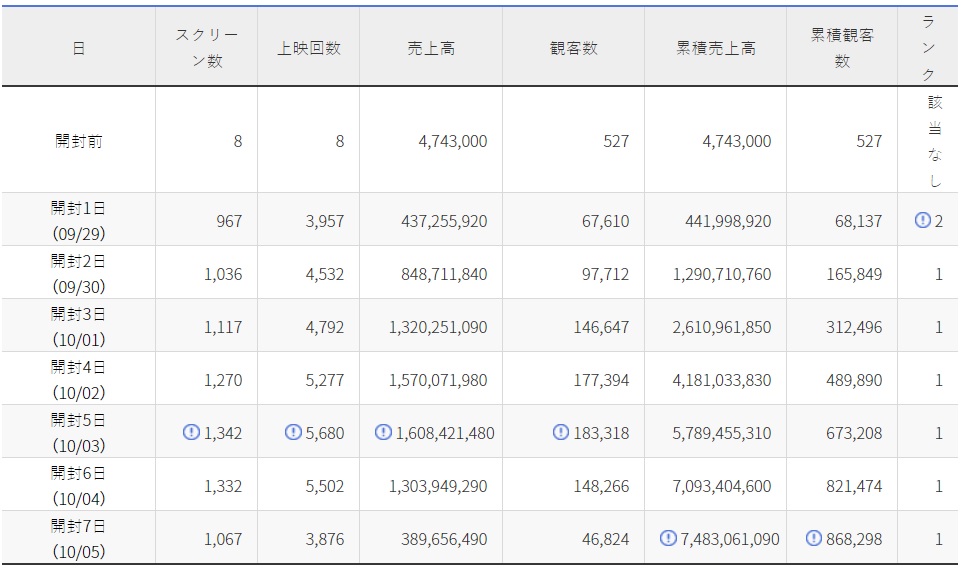Click the info icon beside 183,318 audience

(561, 433)
